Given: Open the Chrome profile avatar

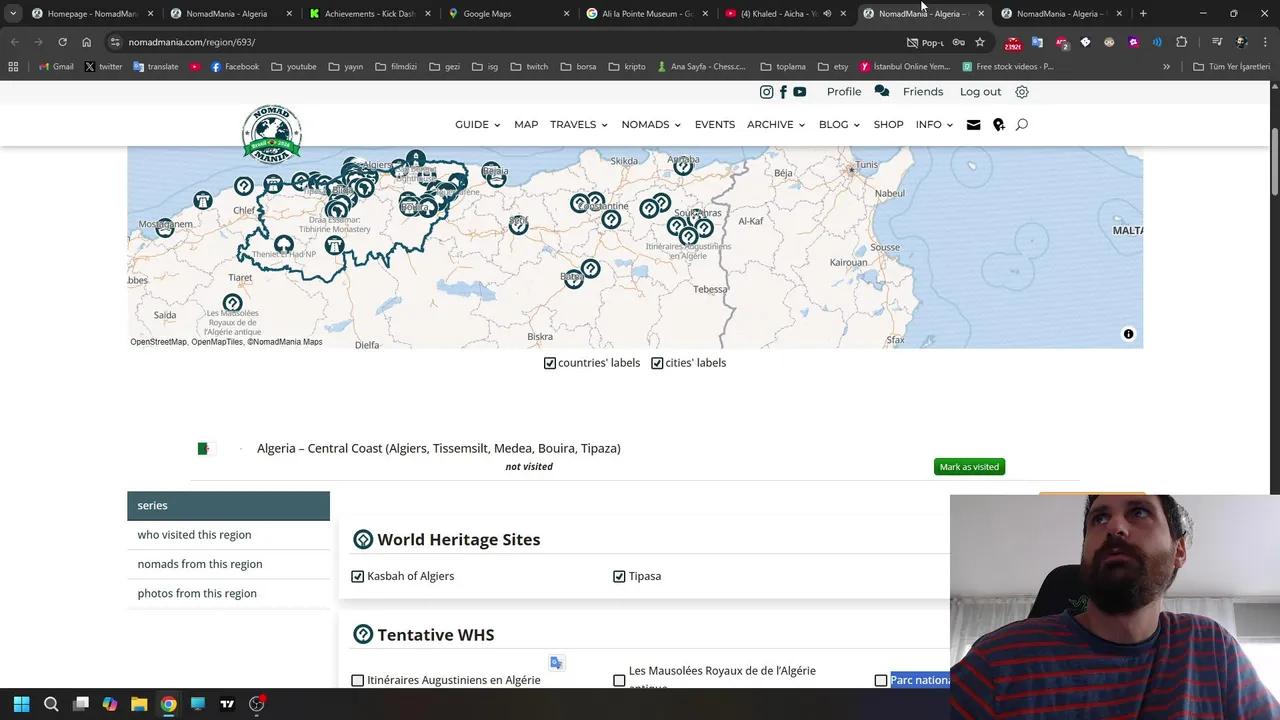Looking at the screenshot, I should pyautogui.click(x=1241, y=42).
